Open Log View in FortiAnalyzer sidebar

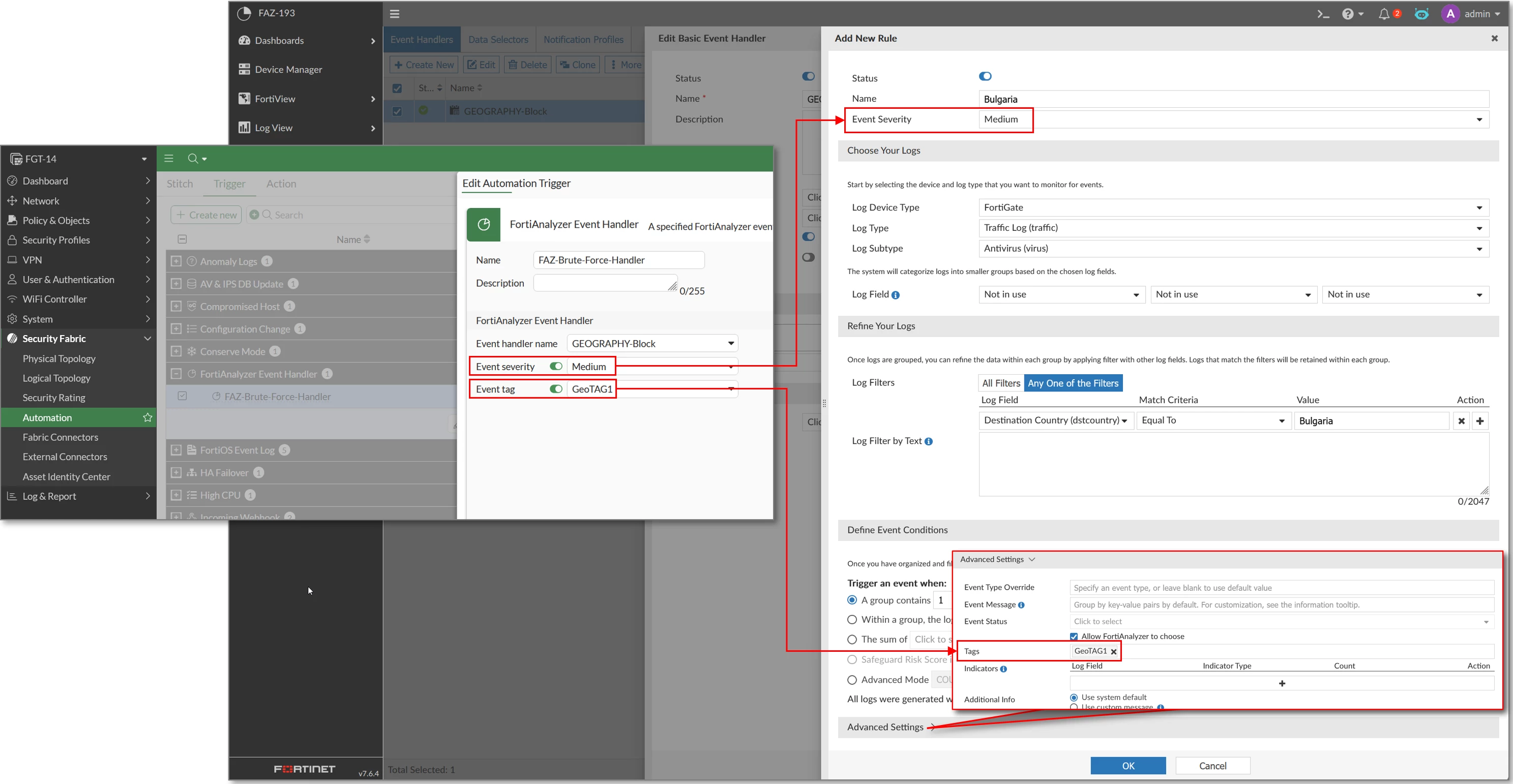click(x=306, y=128)
